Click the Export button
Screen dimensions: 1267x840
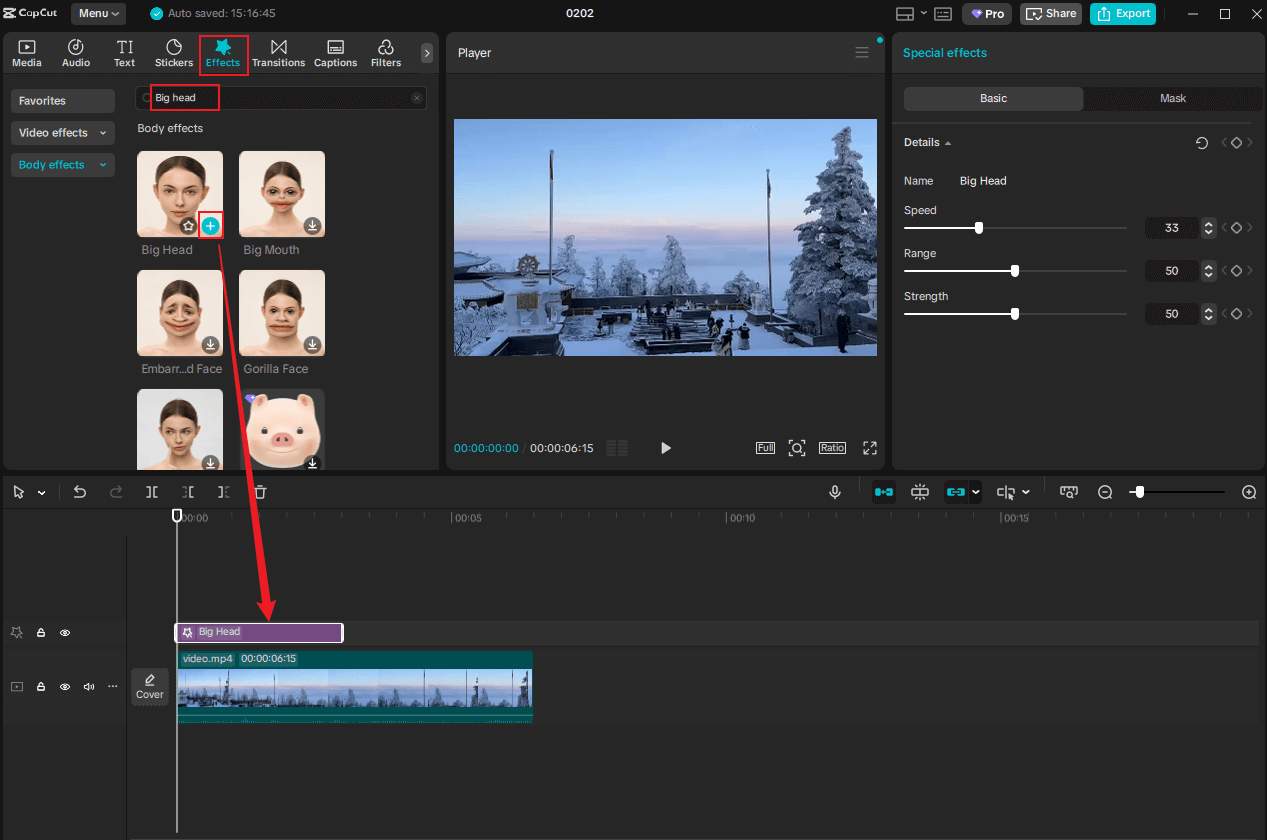[1122, 13]
